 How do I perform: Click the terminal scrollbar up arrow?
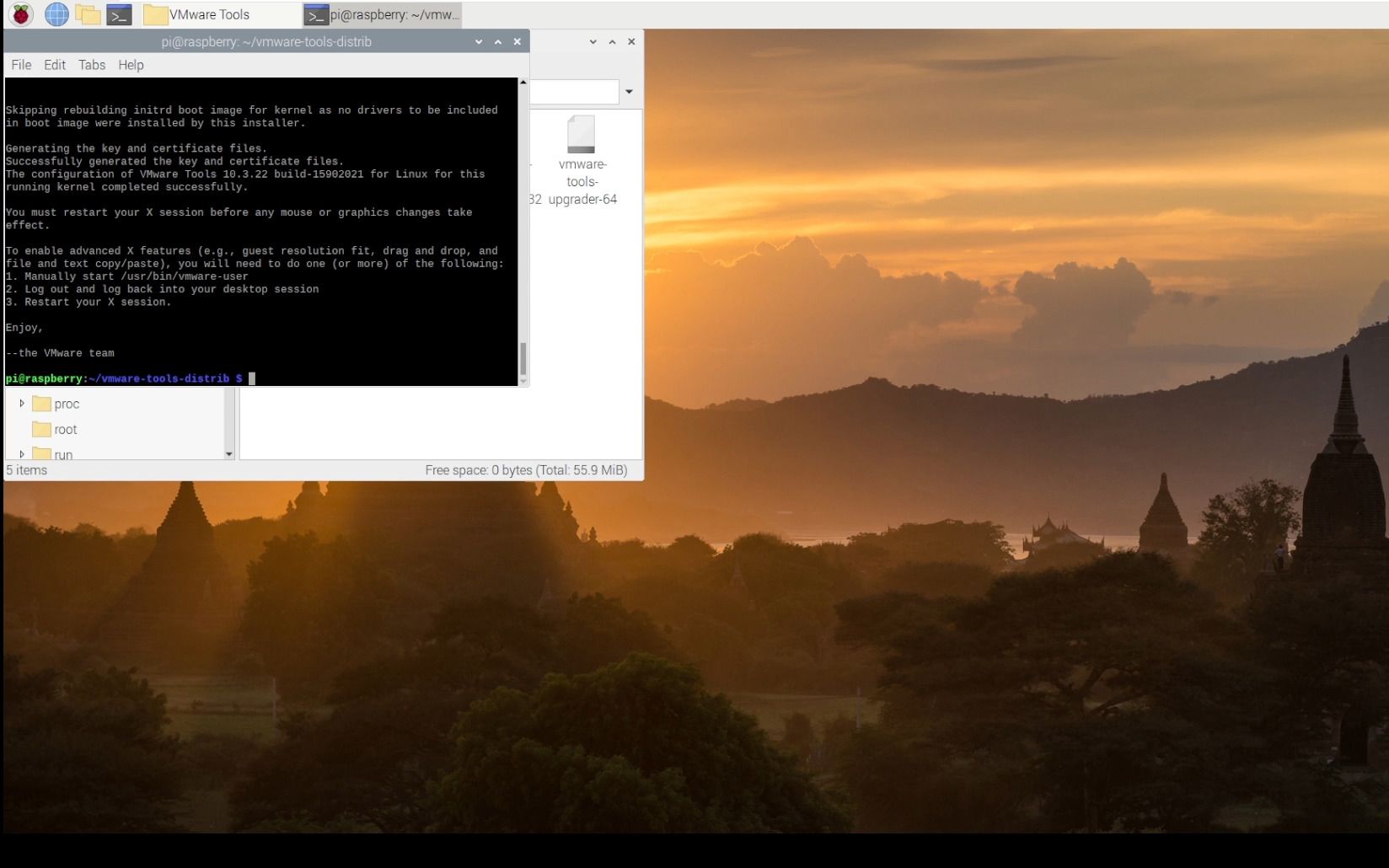coord(523,83)
